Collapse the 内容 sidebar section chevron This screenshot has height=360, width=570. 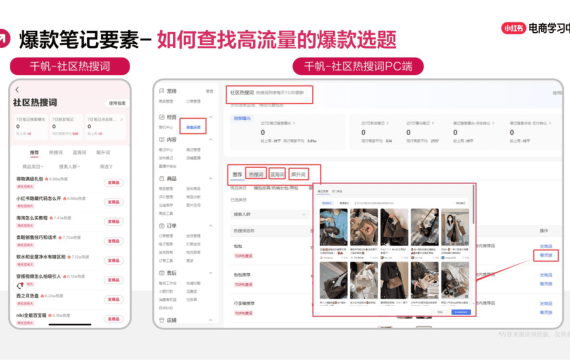(210, 140)
